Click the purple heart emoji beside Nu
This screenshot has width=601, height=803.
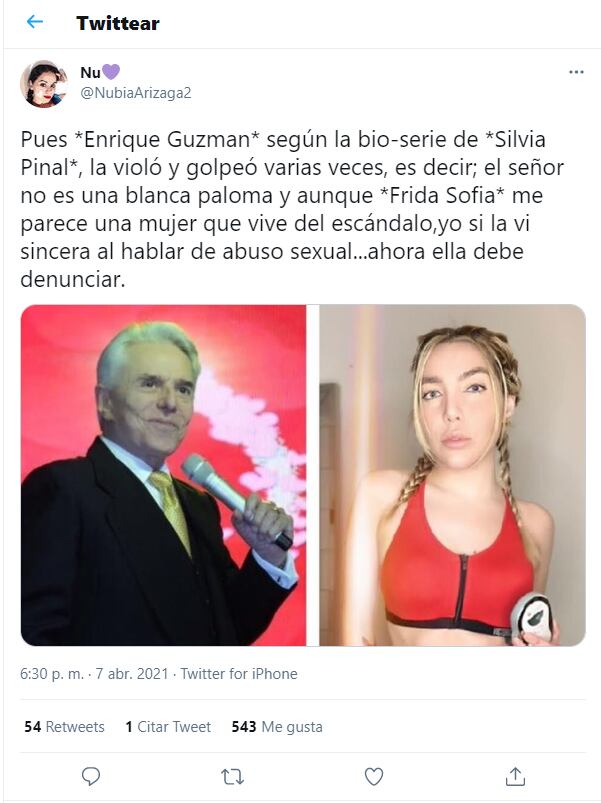tap(111, 72)
